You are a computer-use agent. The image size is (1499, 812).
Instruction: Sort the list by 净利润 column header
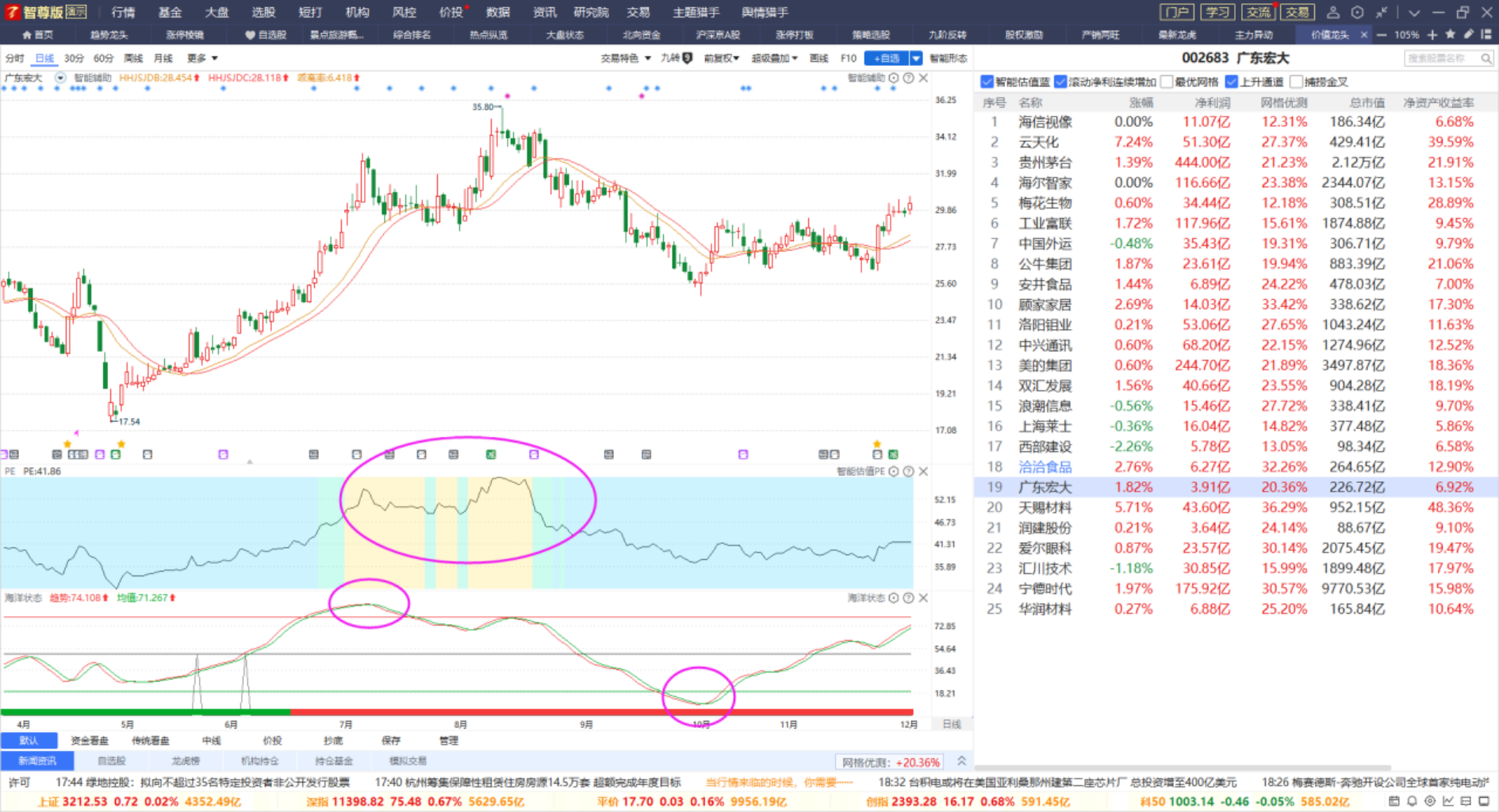1212,102
